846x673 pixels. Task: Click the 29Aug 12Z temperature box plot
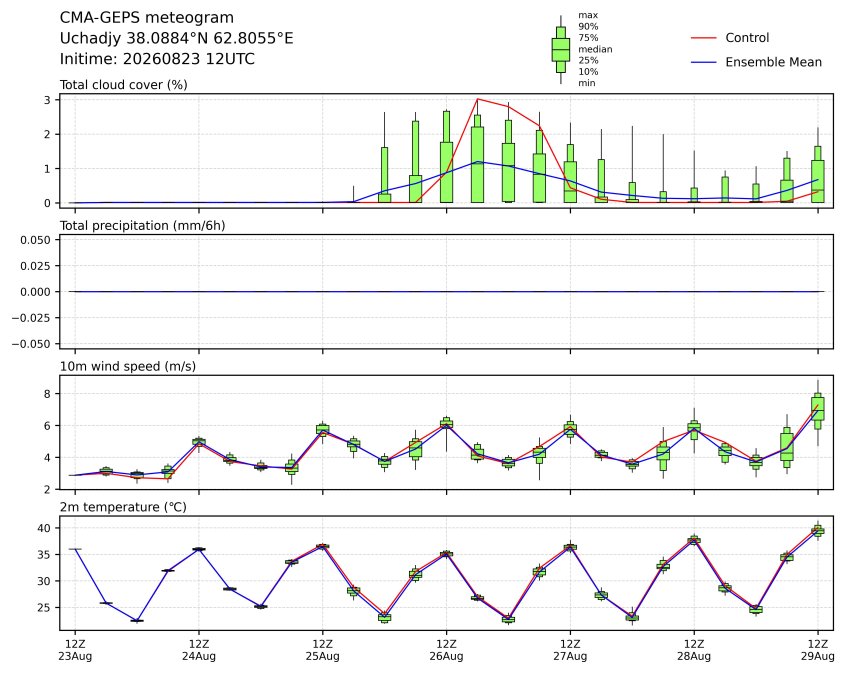818,531
